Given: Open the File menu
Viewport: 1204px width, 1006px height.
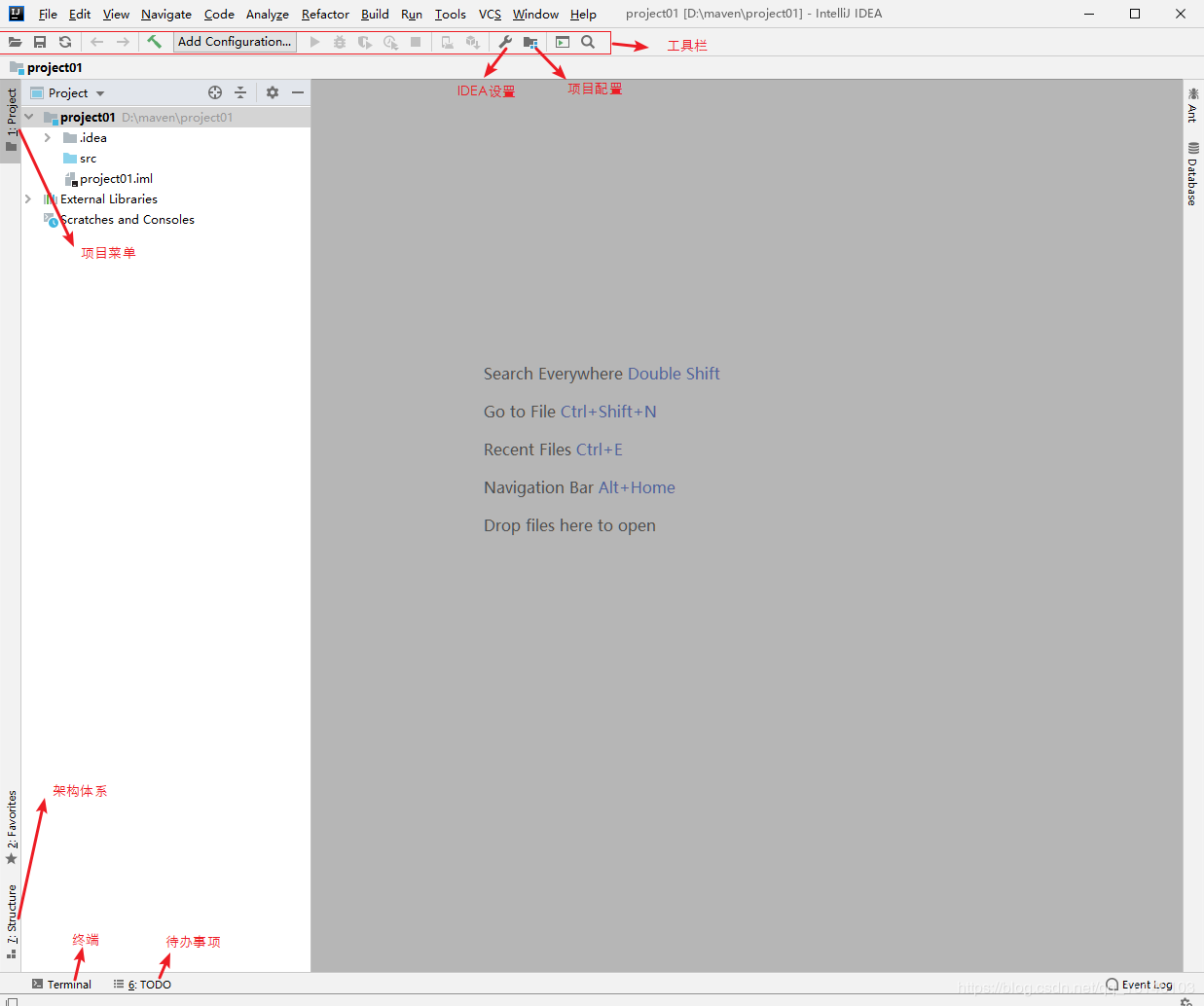Looking at the screenshot, I should 48,15.
